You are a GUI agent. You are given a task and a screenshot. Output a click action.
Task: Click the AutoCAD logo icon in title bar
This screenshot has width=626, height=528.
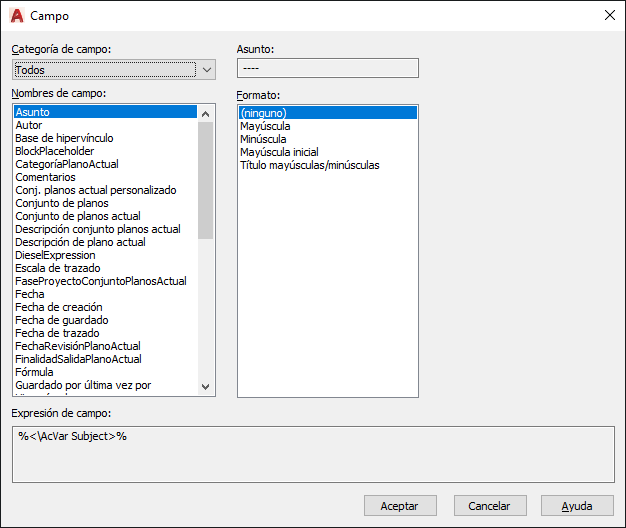coord(16,15)
